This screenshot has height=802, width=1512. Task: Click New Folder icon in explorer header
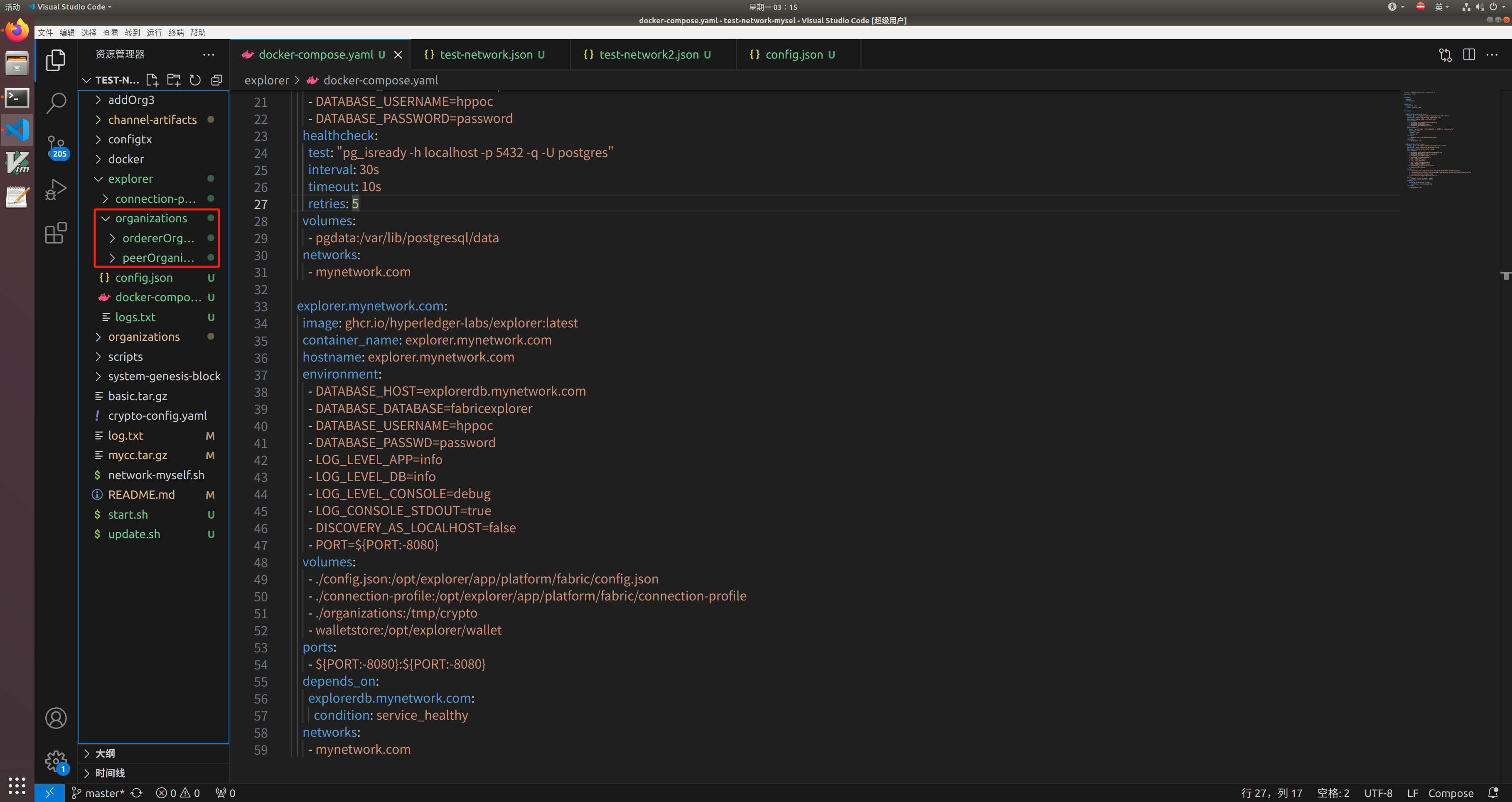click(174, 80)
